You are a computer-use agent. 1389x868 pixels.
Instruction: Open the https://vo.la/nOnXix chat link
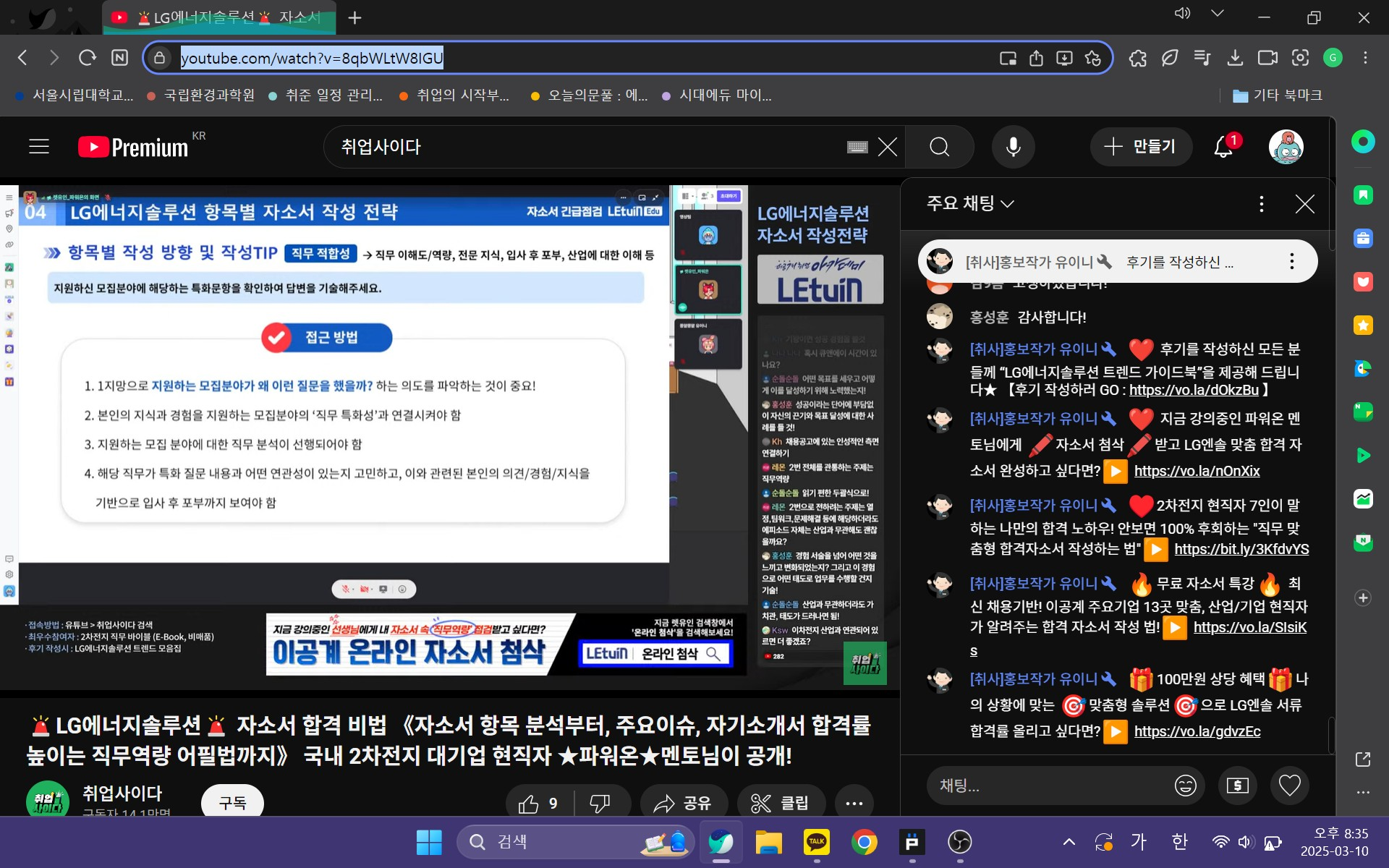1197,471
